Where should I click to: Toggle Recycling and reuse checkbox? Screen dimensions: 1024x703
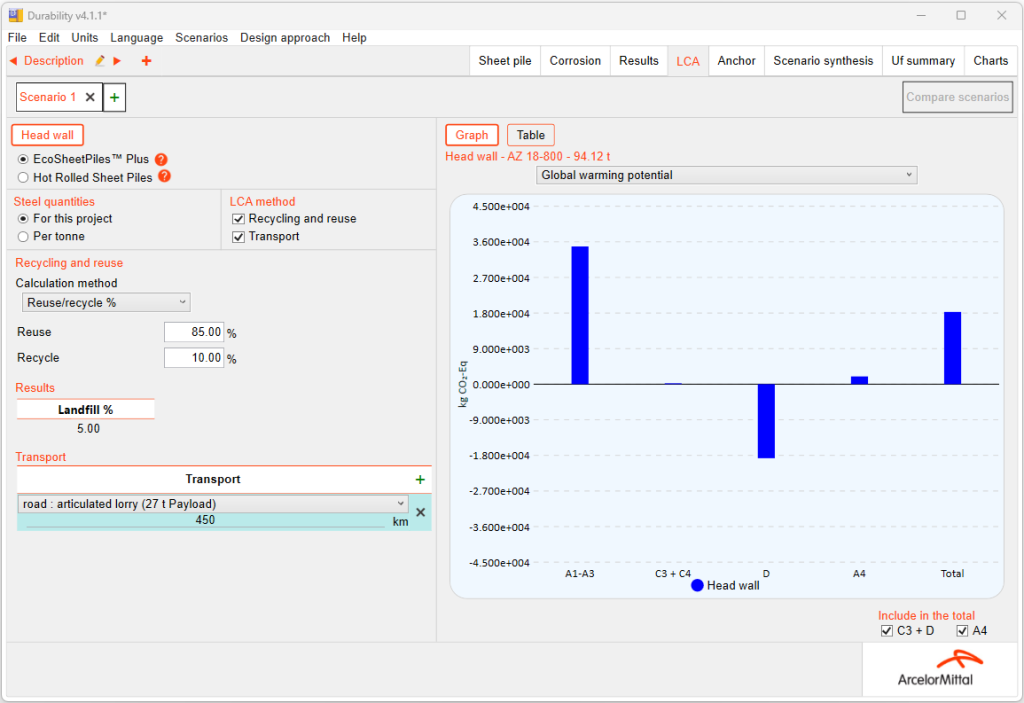click(238, 219)
